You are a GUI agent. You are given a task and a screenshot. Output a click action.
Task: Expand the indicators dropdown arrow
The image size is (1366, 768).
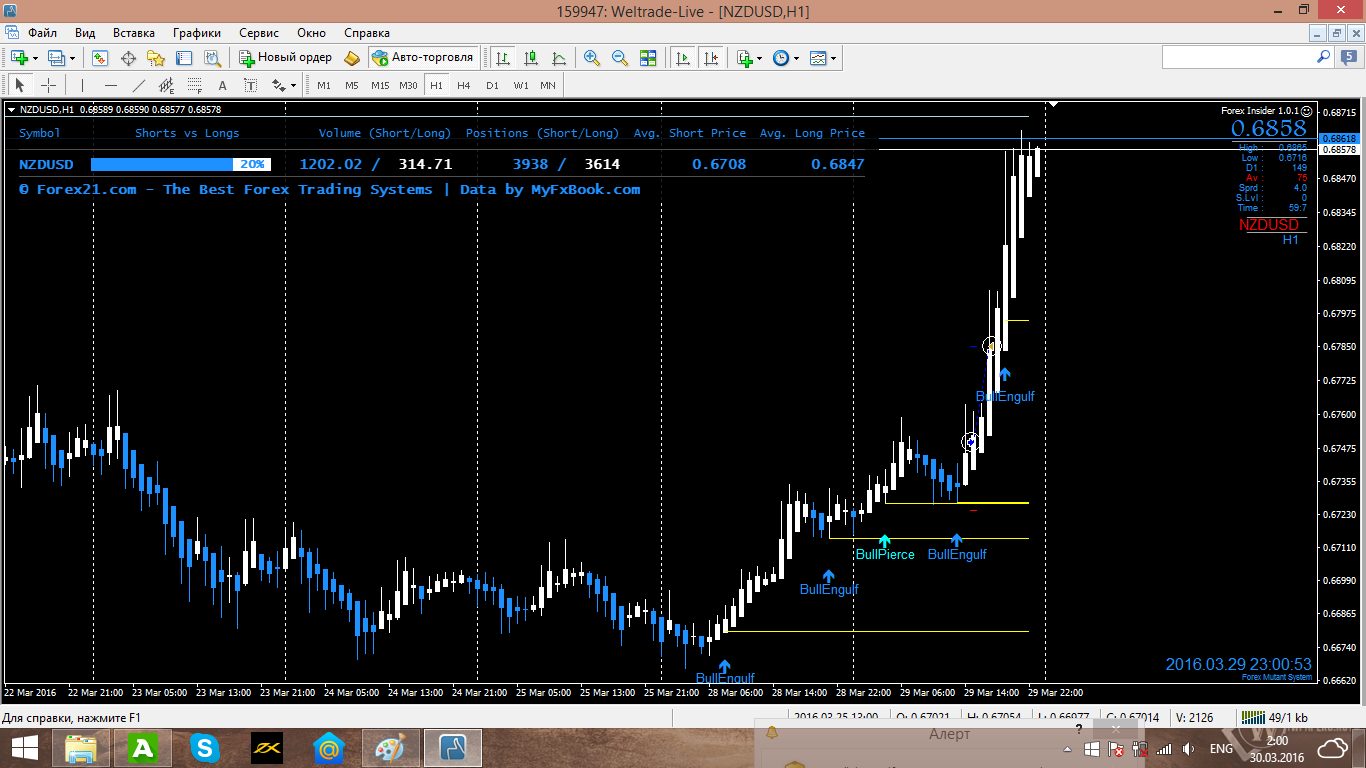(760, 59)
